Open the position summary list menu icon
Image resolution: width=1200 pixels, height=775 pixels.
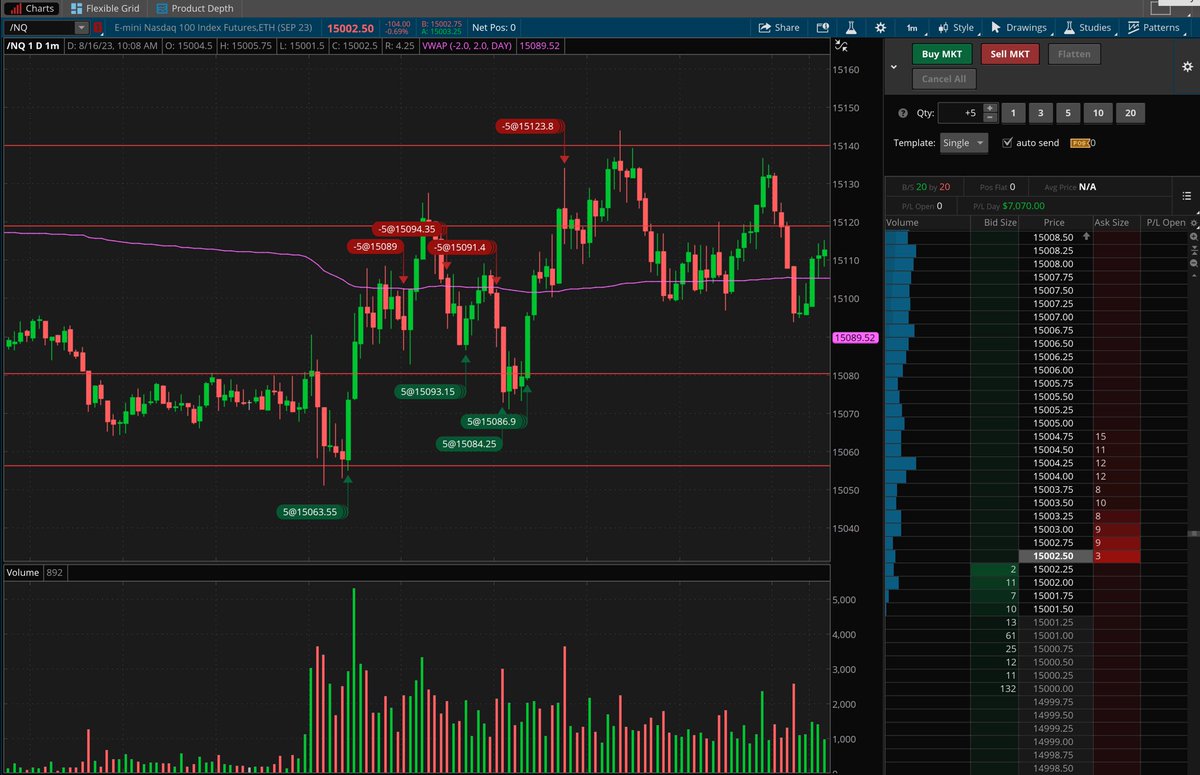(x=1187, y=196)
